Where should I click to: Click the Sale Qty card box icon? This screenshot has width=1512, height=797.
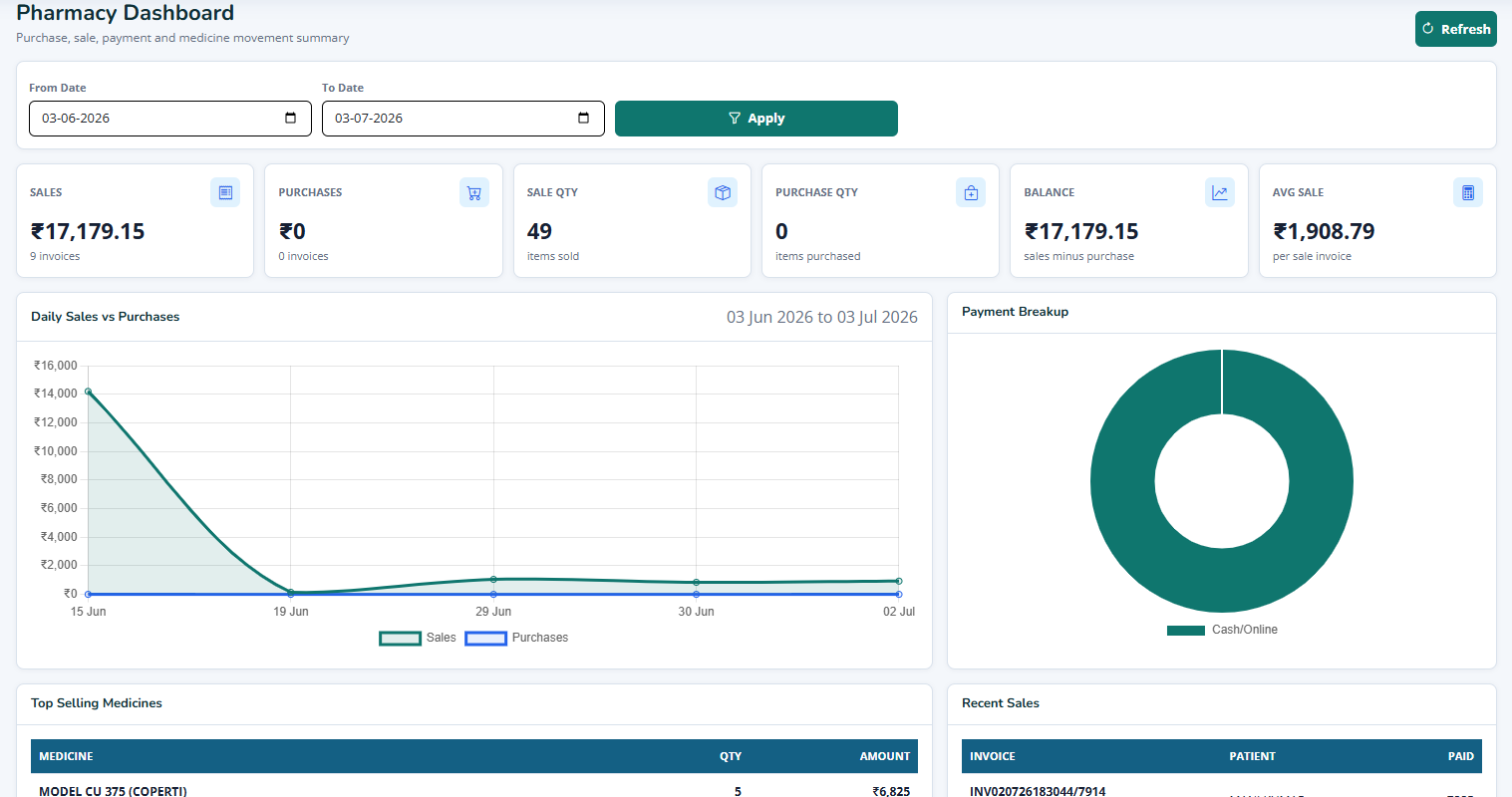pos(723,192)
